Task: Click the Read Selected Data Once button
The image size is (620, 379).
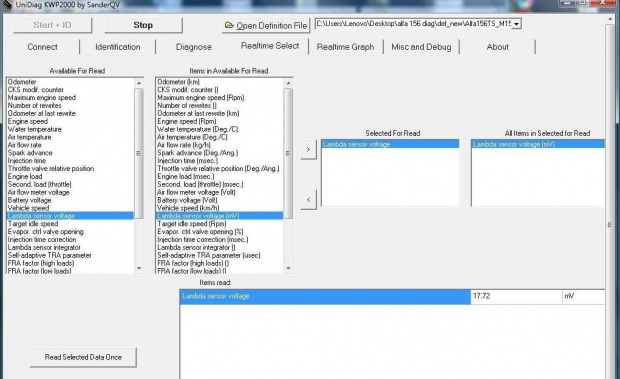Action: click(83, 357)
